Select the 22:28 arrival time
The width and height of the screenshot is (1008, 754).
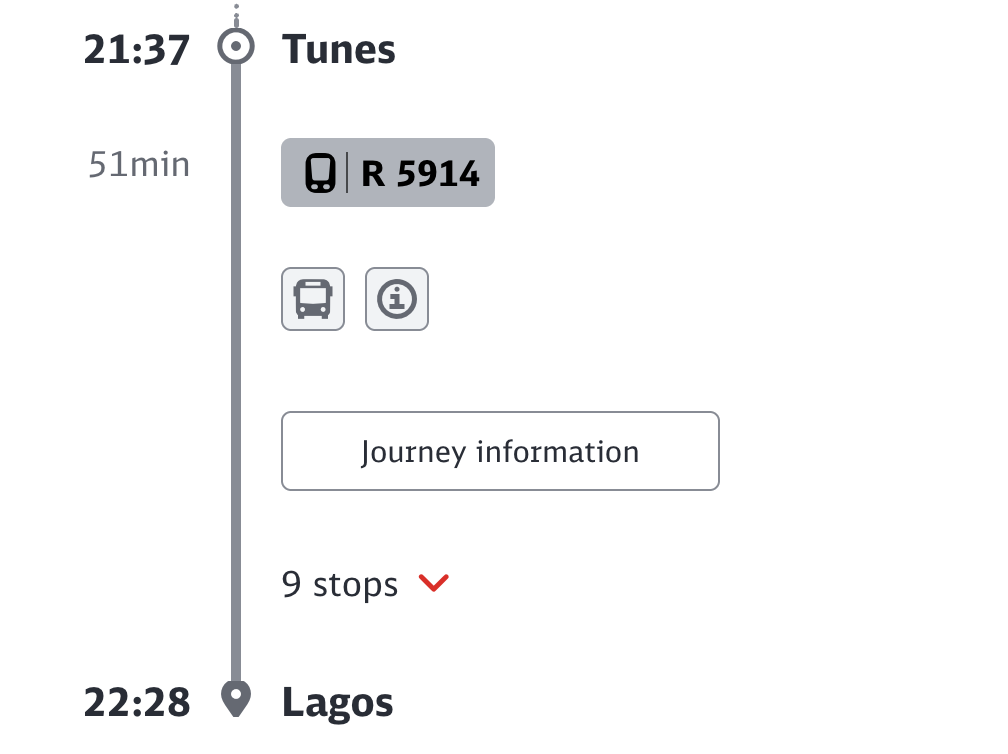pos(137,703)
